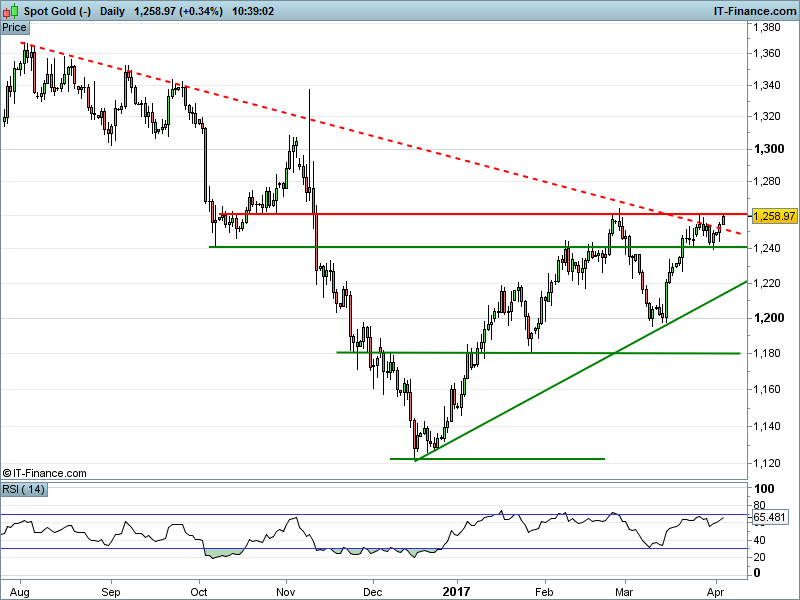
Task: Click the 1,220 price axis label
Action: (x=767, y=283)
